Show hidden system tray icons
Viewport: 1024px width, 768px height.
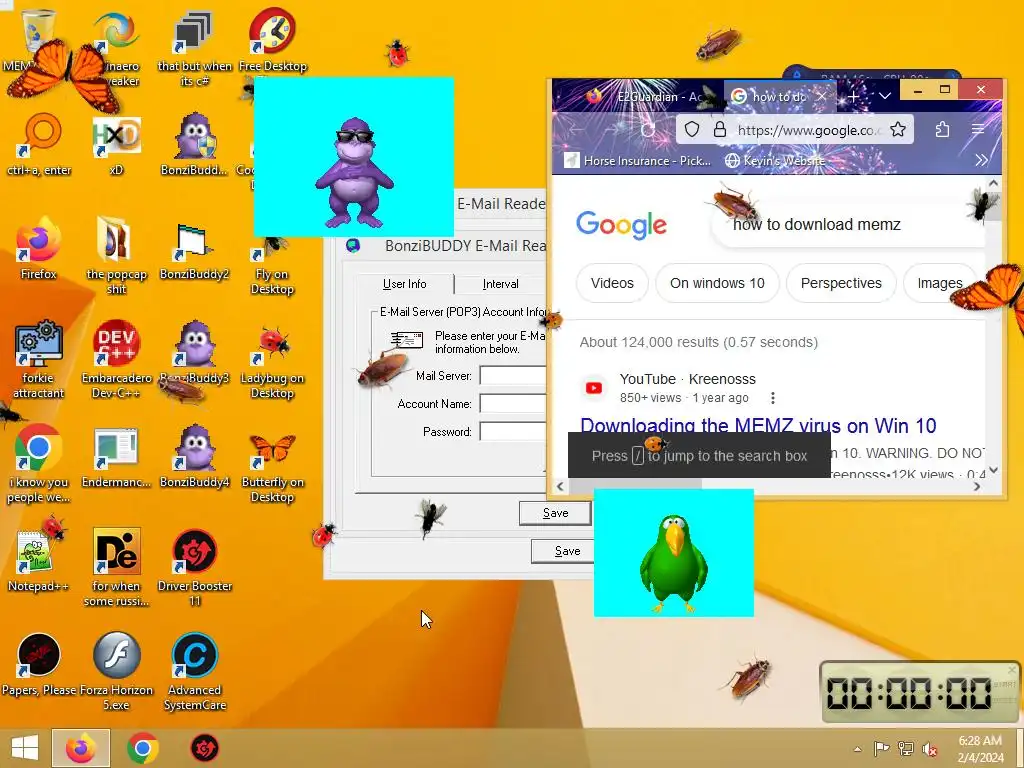tap(857, 749)
